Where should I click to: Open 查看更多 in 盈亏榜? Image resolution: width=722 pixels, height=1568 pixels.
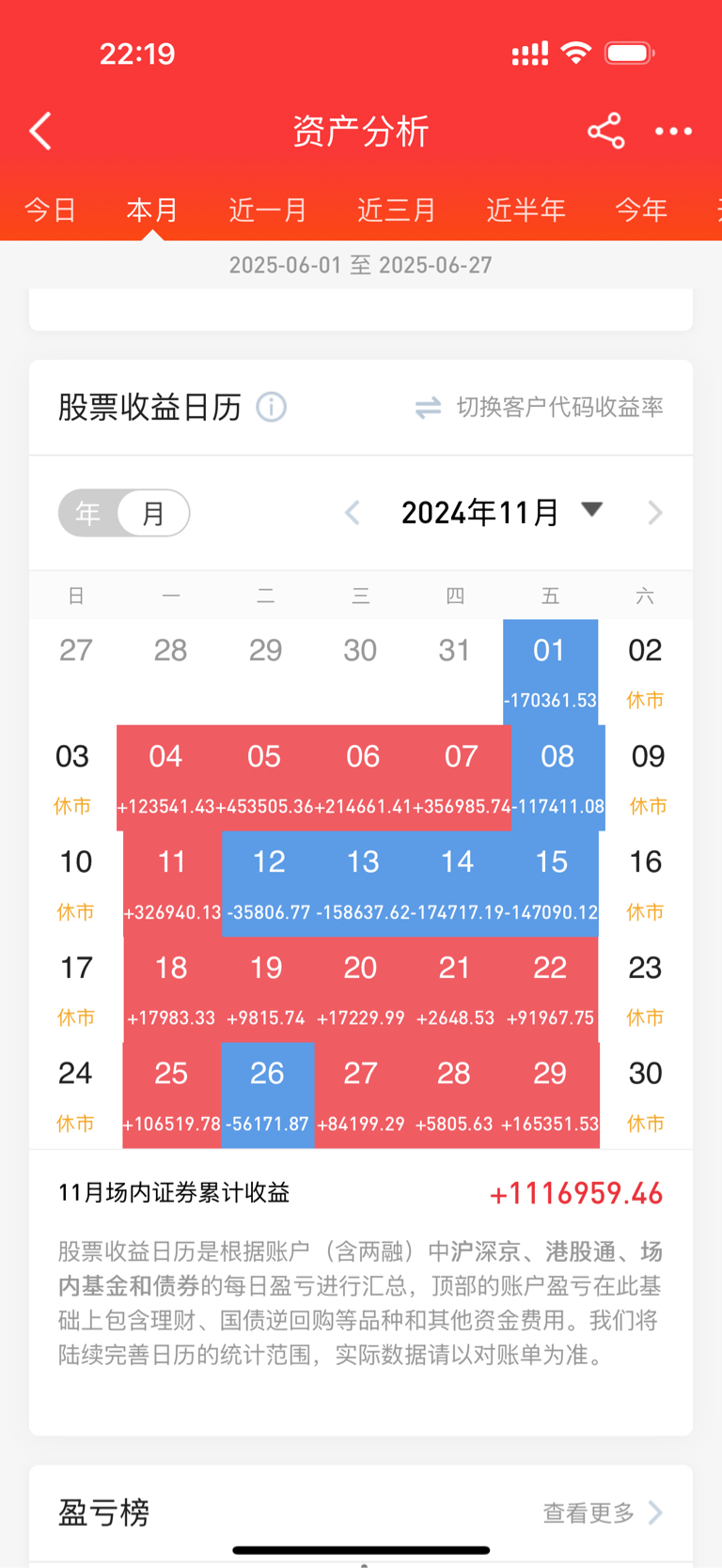pyautogui.click(x=589, y=1513)
